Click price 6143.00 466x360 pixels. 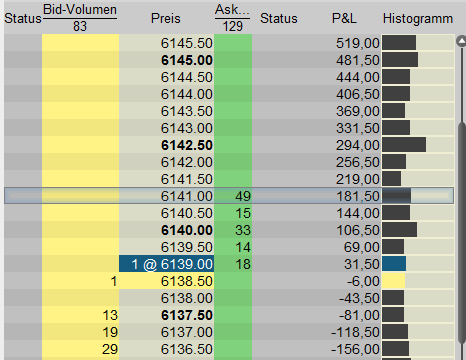186,128
